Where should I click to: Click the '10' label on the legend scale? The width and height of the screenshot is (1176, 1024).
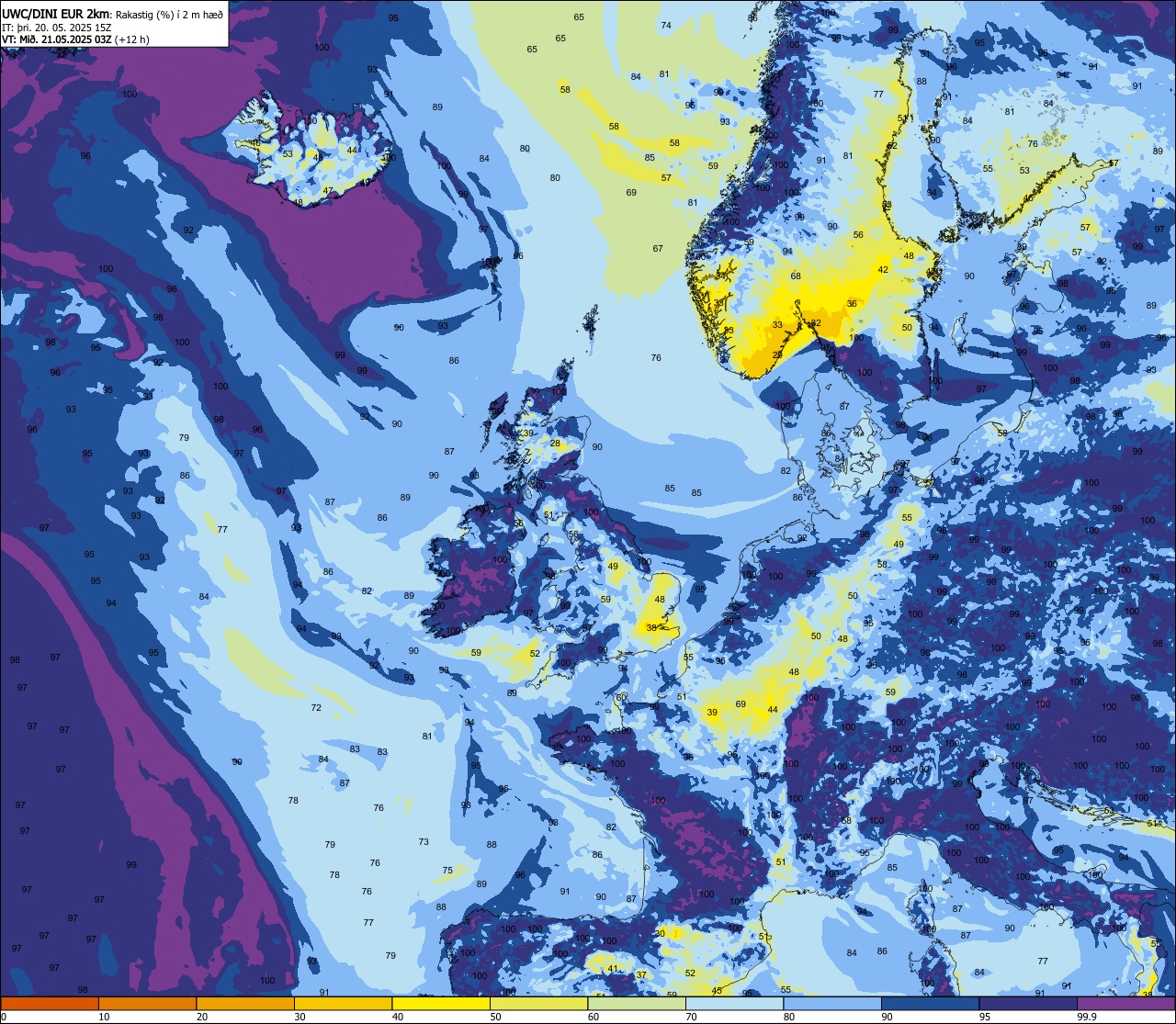pos(105,1017)
